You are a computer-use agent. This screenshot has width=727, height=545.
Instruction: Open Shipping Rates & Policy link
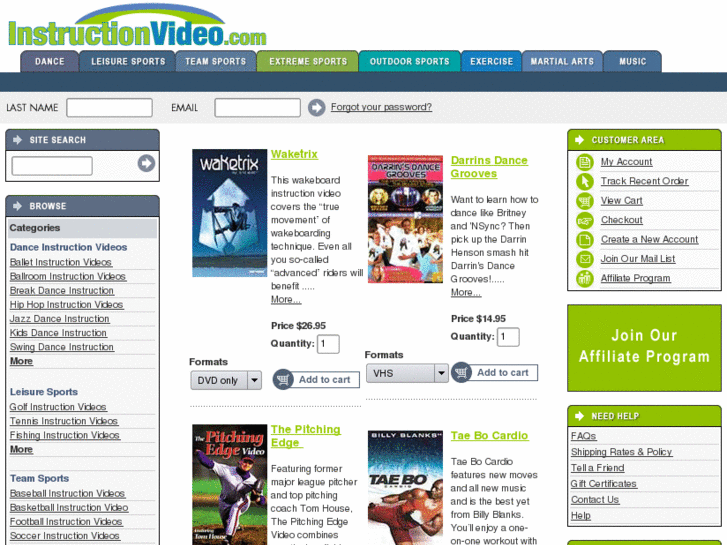621,452
